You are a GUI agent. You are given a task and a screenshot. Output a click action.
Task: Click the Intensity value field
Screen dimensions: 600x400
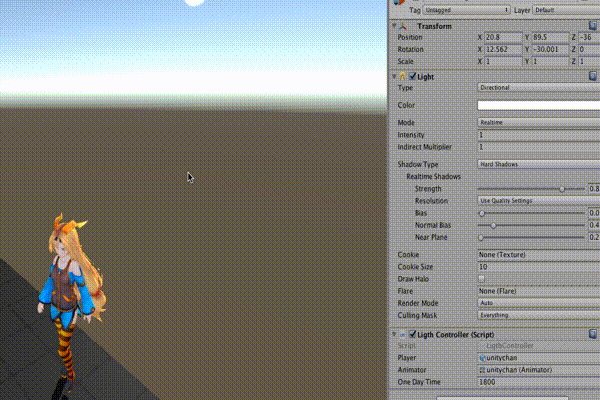pyautogui.click(x=539, y=135)
